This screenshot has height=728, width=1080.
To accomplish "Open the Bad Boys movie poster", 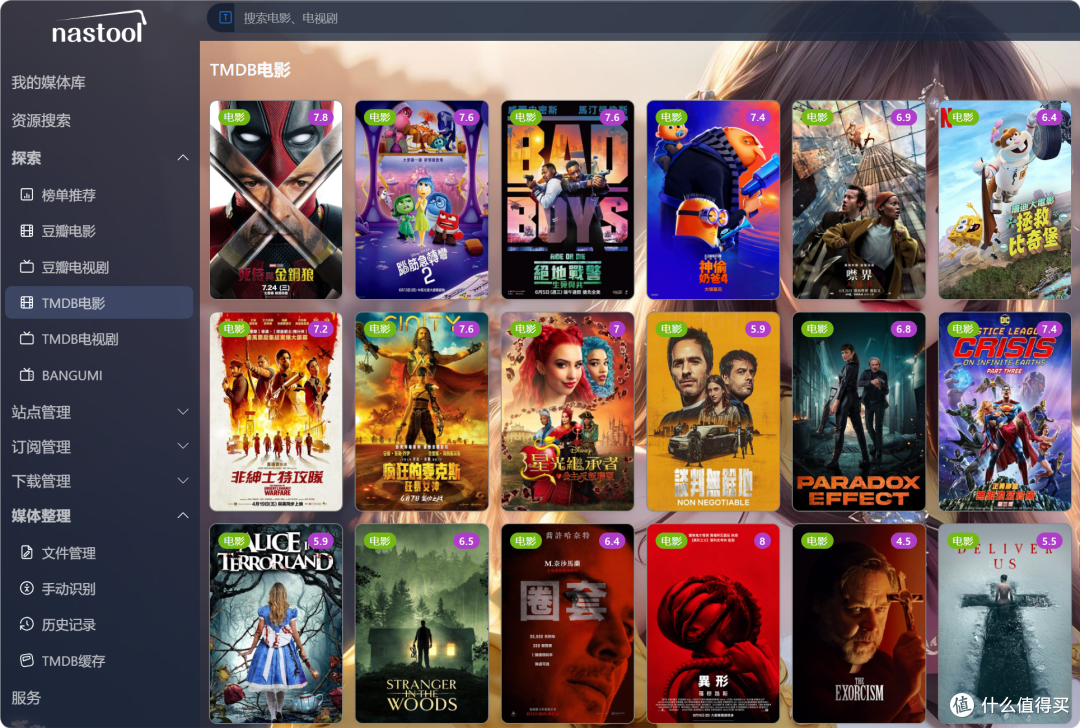I will [x=567, y=199].
